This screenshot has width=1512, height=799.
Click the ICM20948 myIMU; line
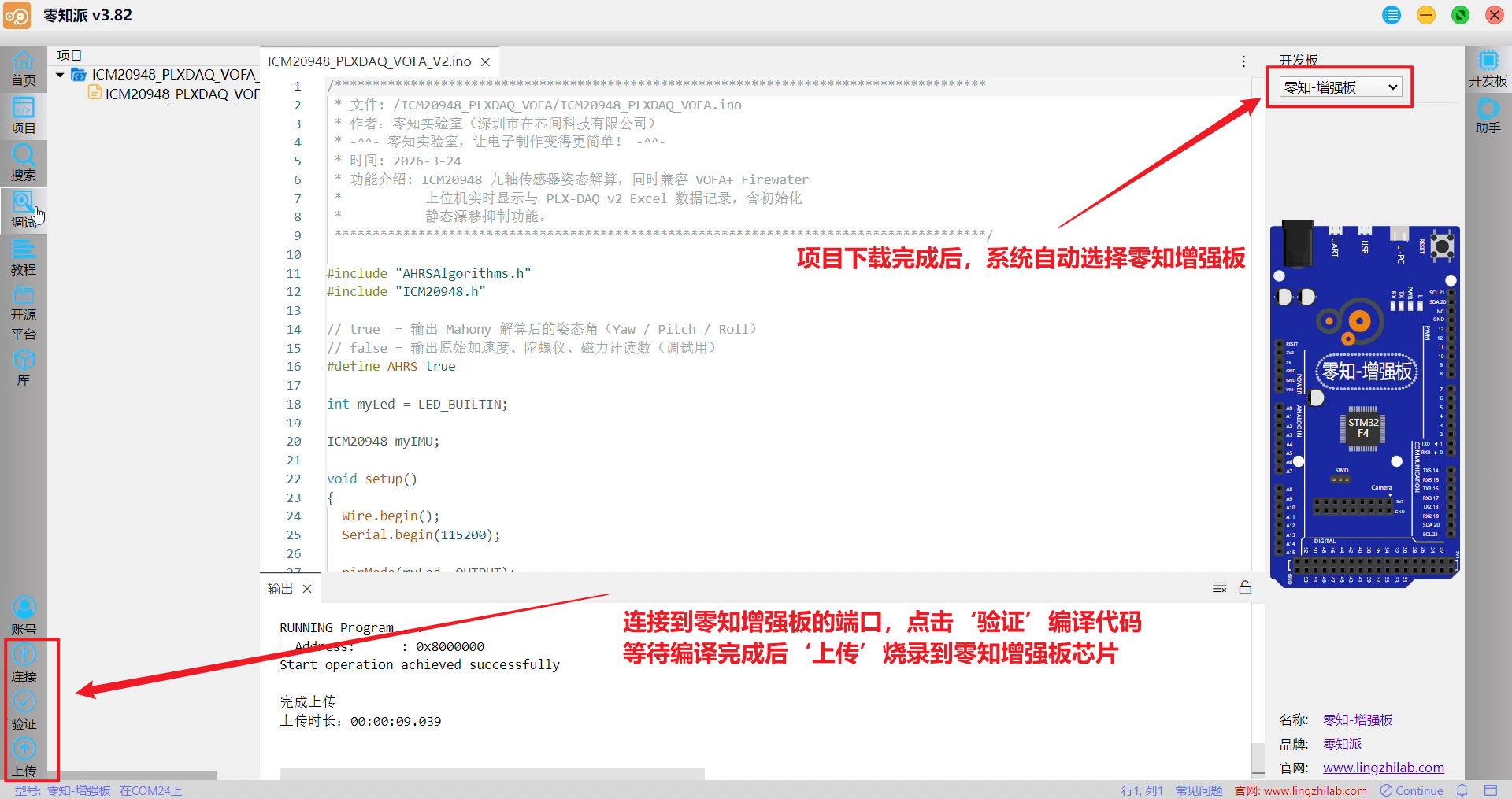tap(384, 442)
